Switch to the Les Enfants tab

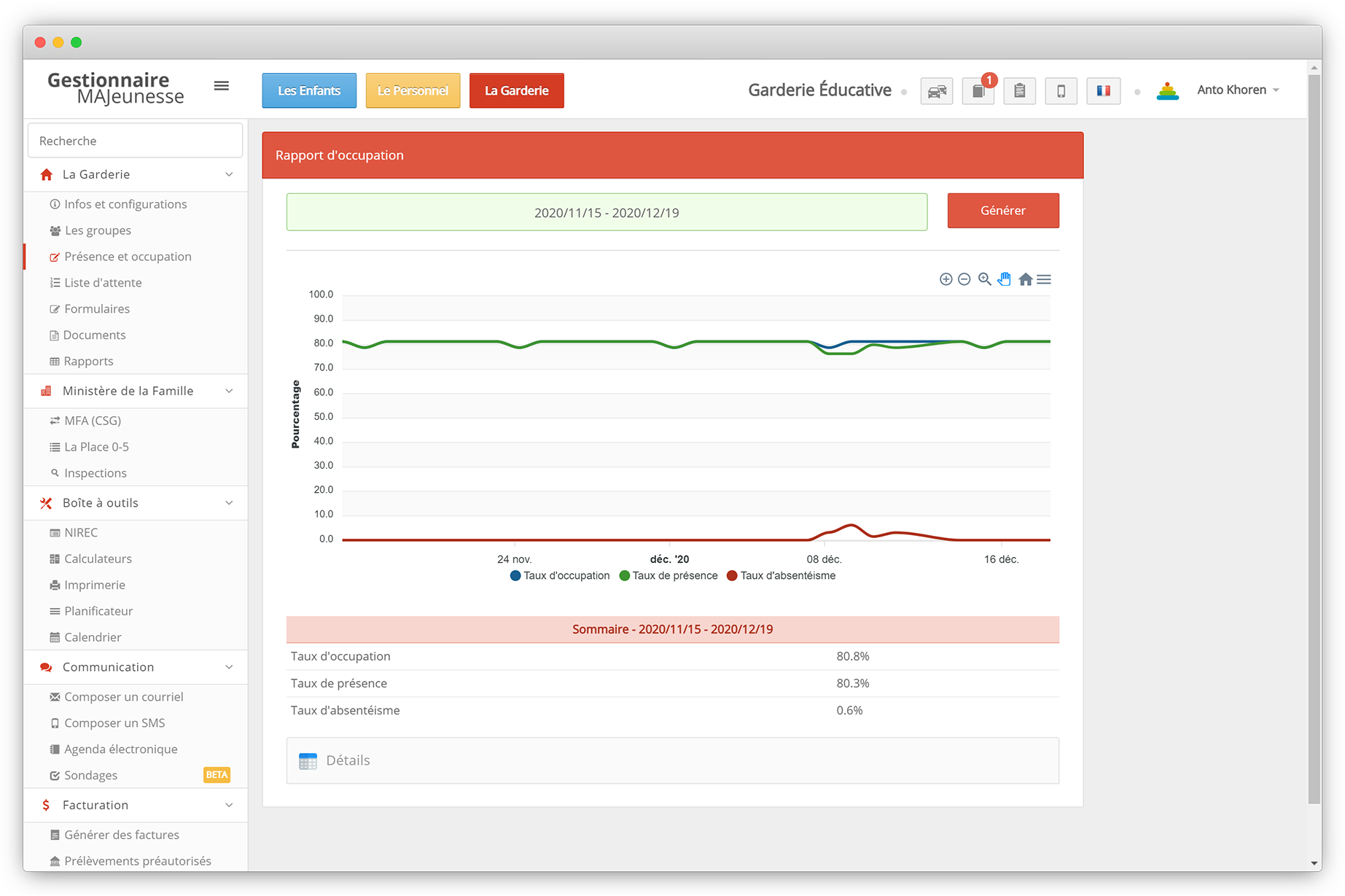coord(309,91)
